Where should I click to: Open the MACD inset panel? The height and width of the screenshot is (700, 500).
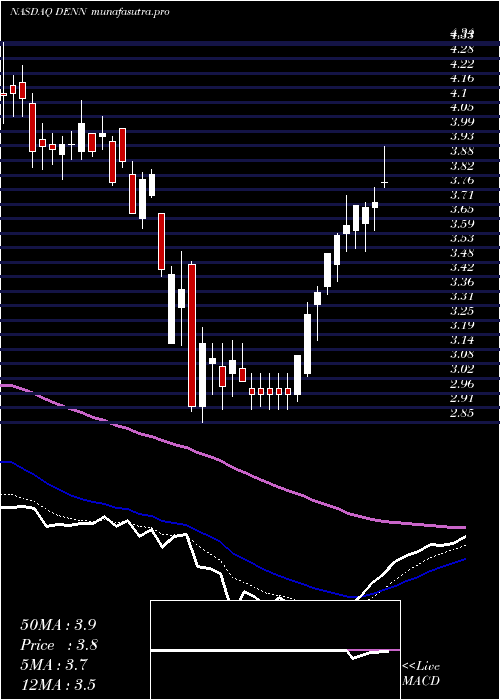(275, 650)
